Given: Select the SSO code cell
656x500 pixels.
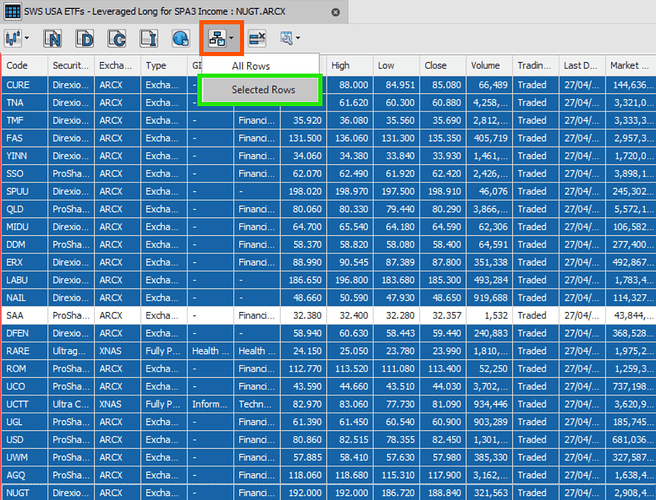Looking at the screenshot, I should pos(25,174).
